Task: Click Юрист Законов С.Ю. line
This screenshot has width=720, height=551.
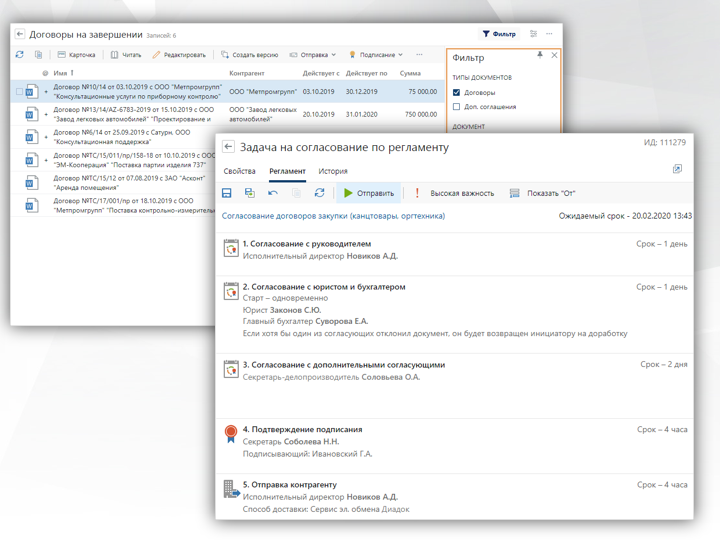Action: (x=282, y=310)
